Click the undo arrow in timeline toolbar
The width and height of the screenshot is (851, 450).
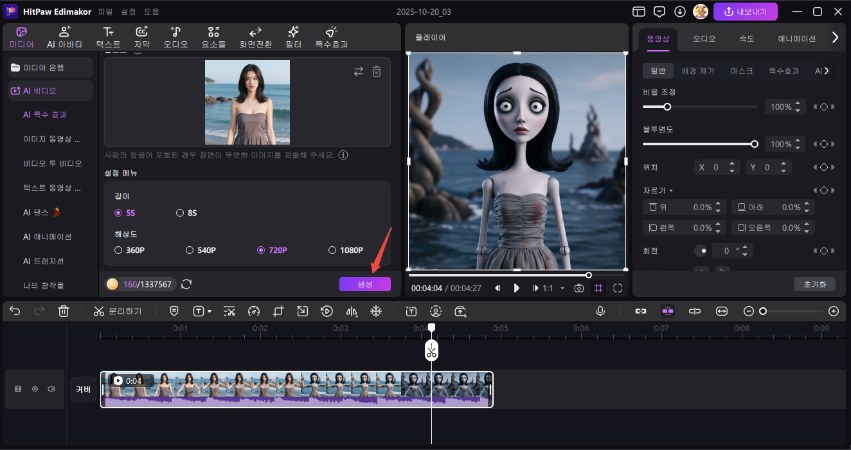tap(15, 311)
